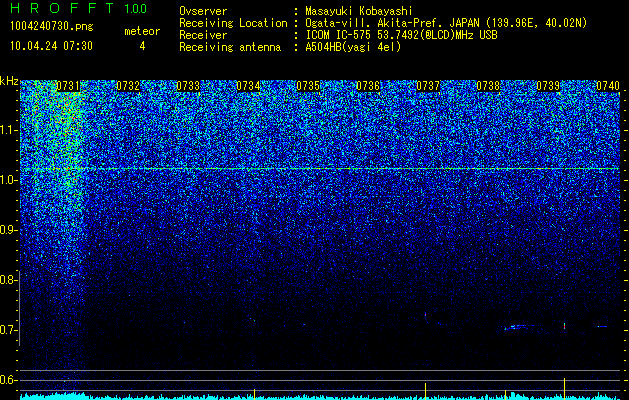
Task: Select the filename 1004240730.png
Action: pyautogui.click(x=52, y=26)
